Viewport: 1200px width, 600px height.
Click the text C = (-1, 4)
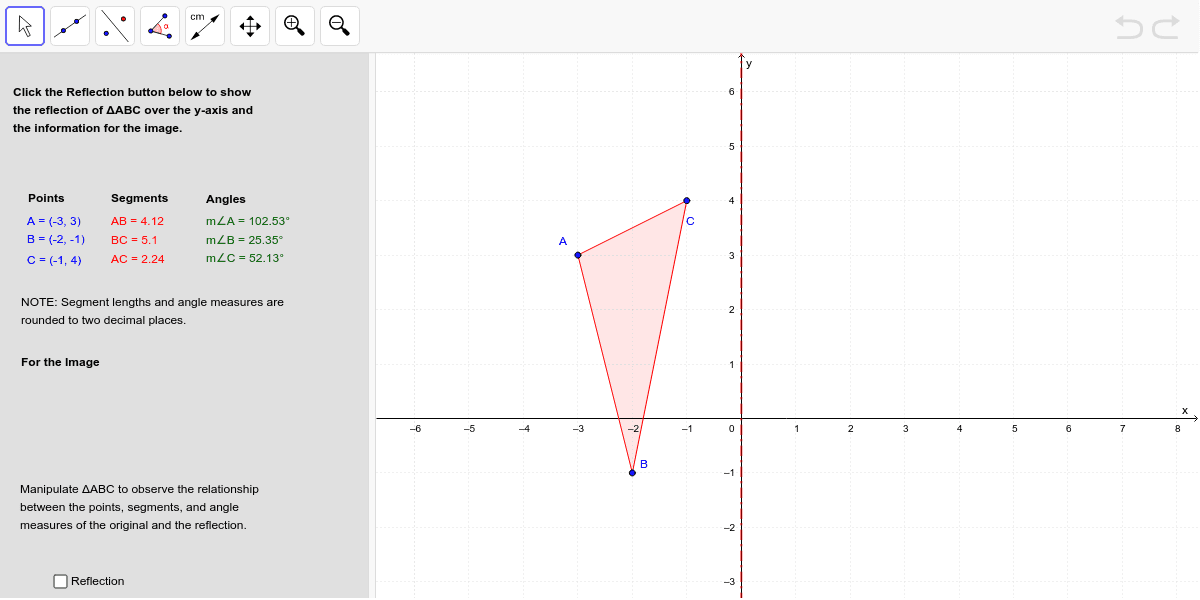click(54, 260)
